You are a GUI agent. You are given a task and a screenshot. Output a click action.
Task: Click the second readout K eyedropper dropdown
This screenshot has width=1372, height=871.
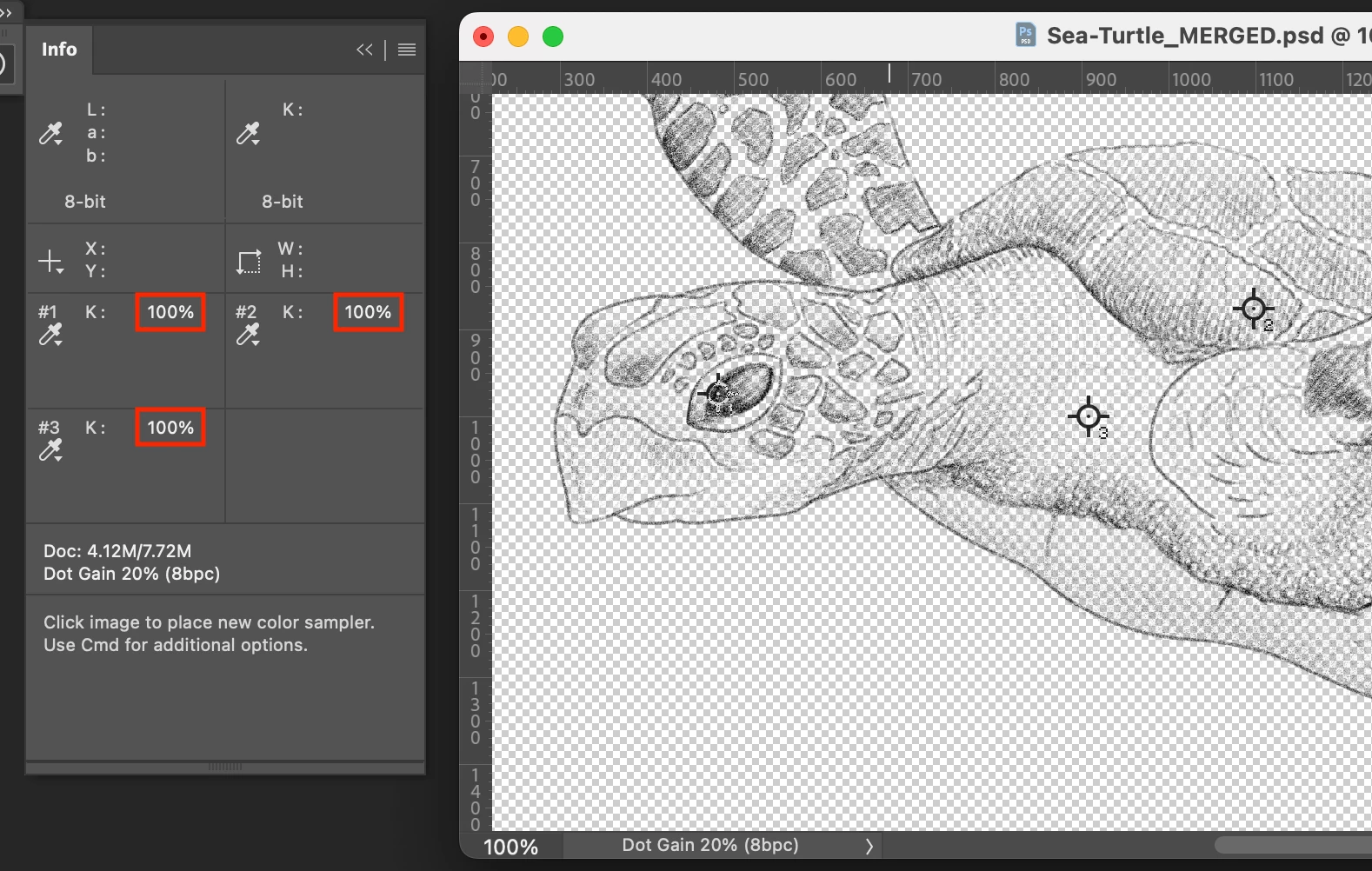coord(248,133)
